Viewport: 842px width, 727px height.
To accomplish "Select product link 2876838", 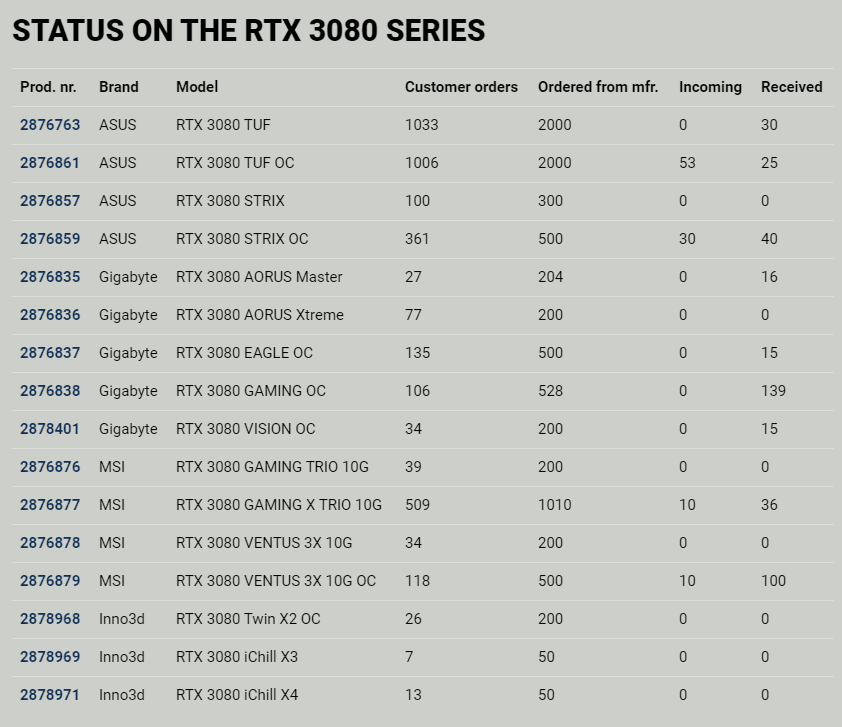I will point(50,391).
